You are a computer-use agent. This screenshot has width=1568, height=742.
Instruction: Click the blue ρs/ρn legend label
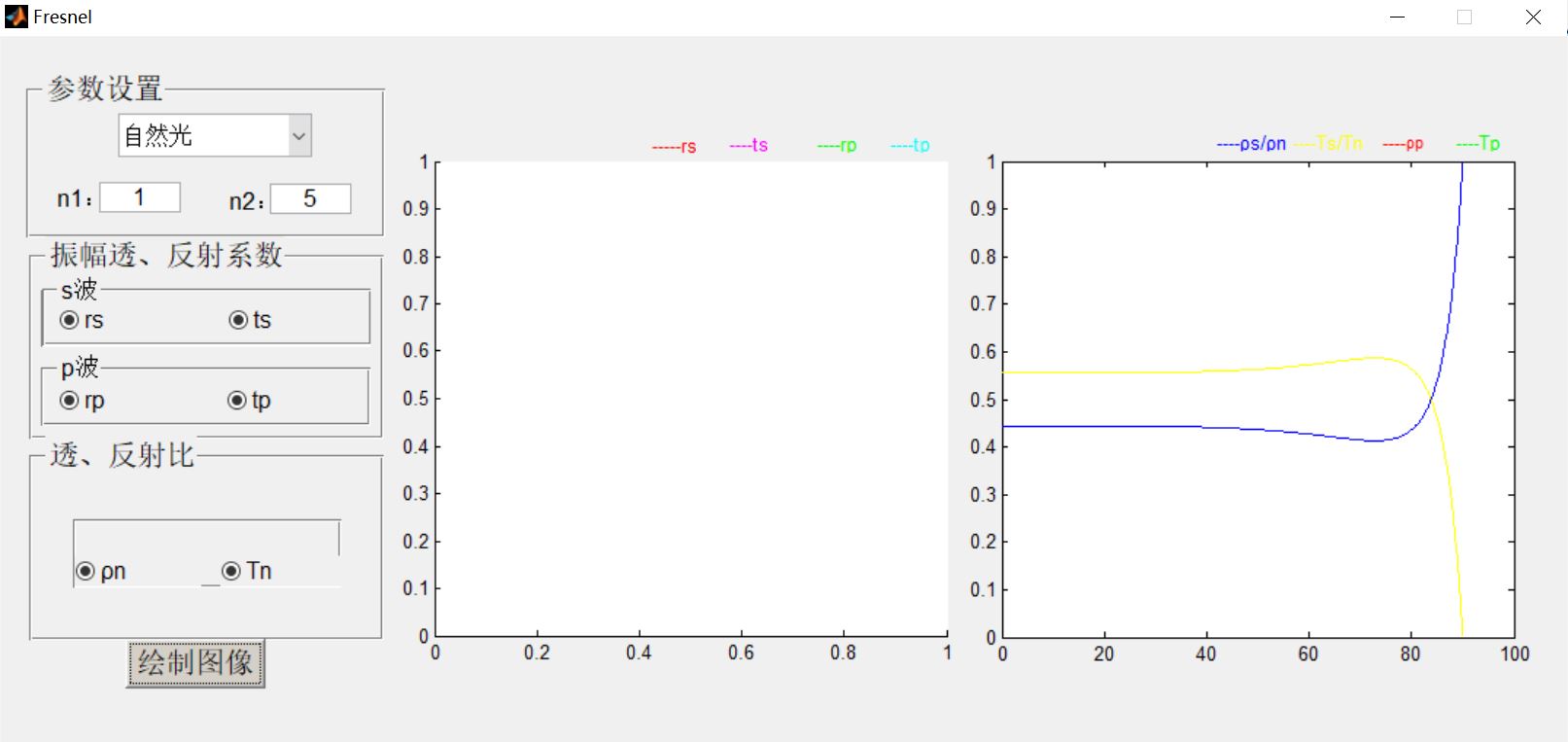(x=1252, y=144)
